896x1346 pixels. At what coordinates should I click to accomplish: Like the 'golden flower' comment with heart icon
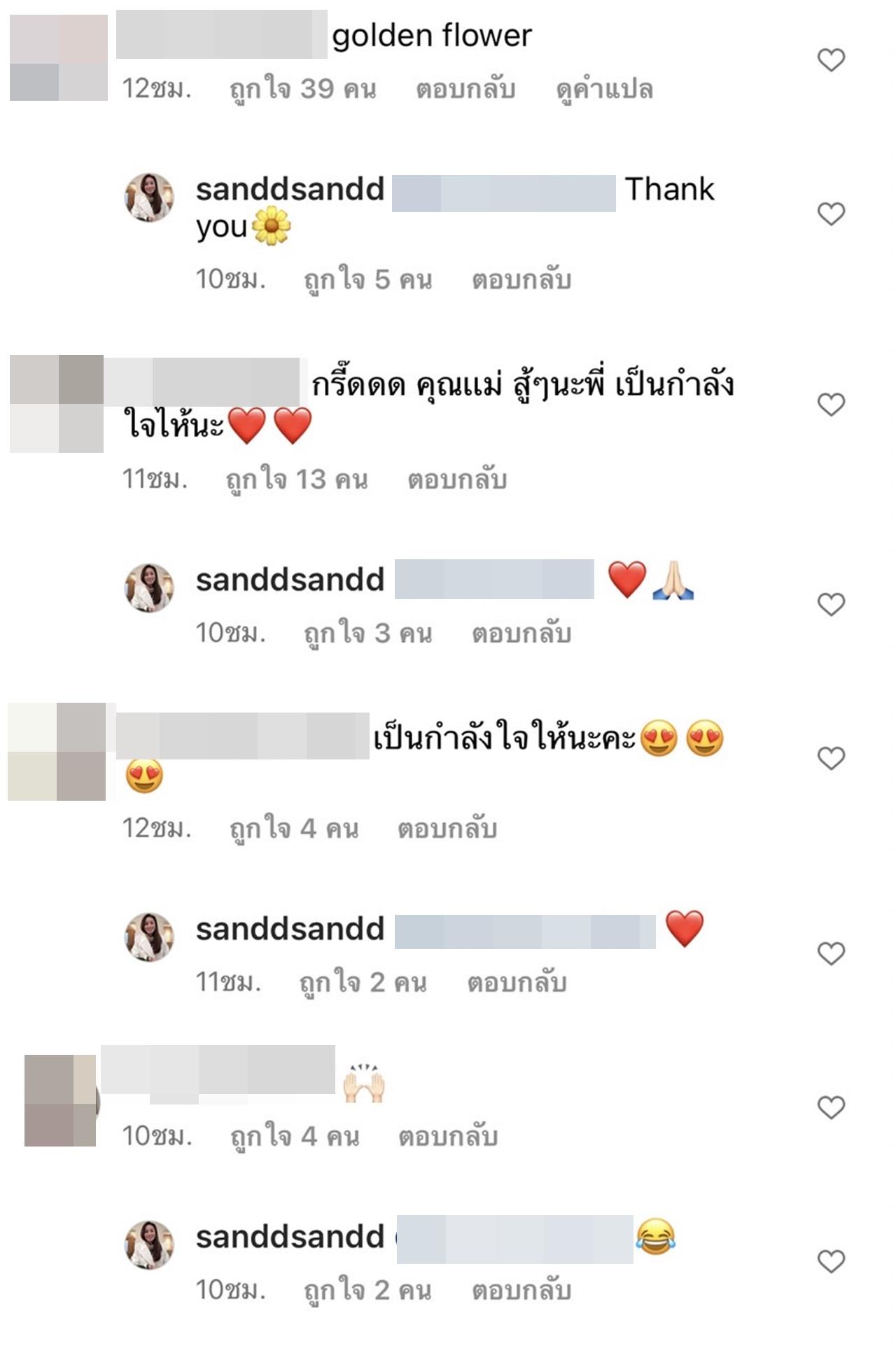(831, 60)
